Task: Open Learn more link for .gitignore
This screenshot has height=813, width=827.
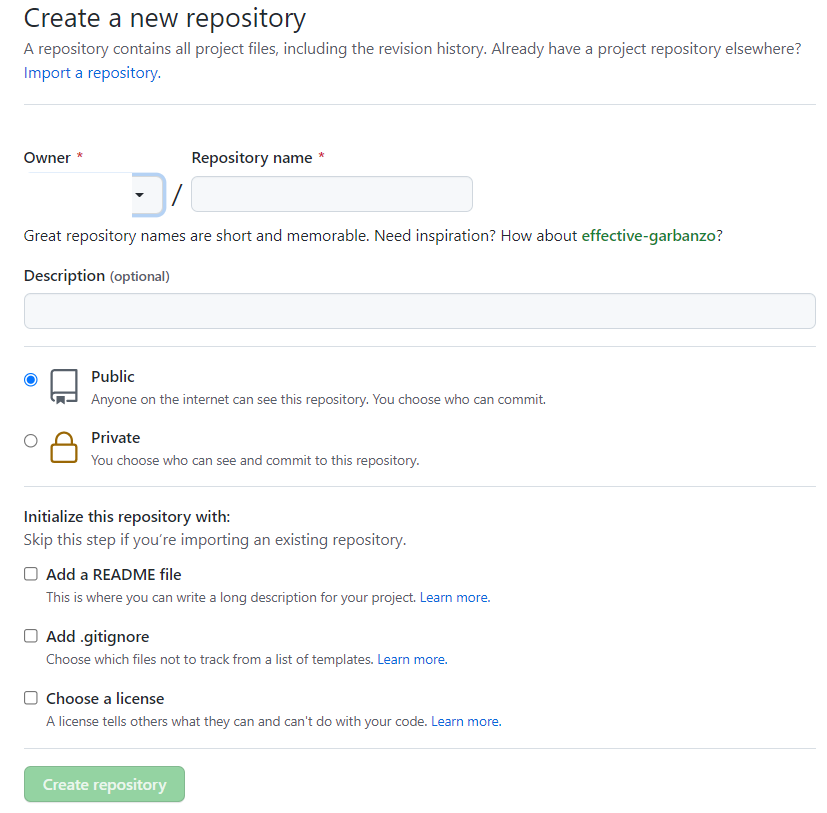Action: [412, 659]
